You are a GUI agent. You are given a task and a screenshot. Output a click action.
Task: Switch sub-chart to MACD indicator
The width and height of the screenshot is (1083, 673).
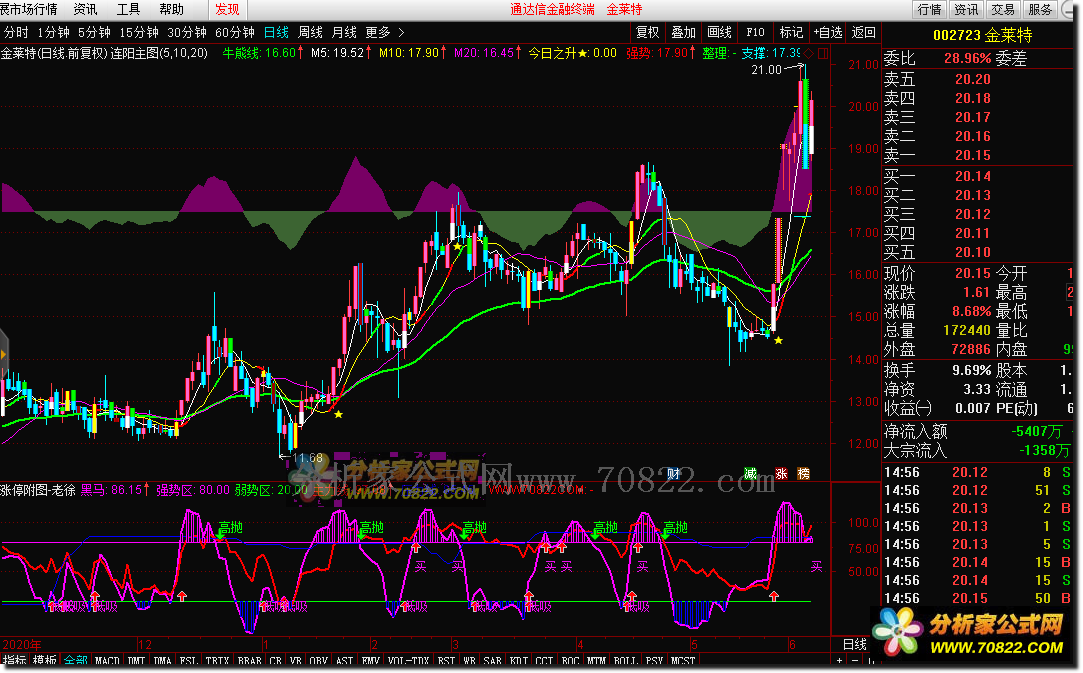coord(107,661)
